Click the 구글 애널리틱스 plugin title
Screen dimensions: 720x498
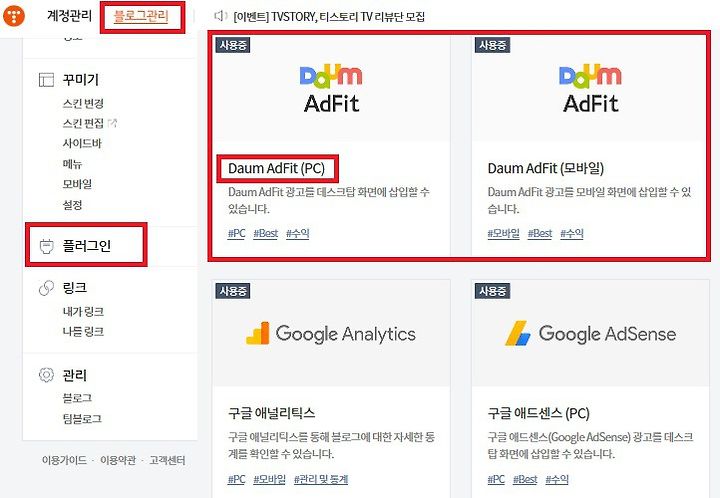coord(271,413)
